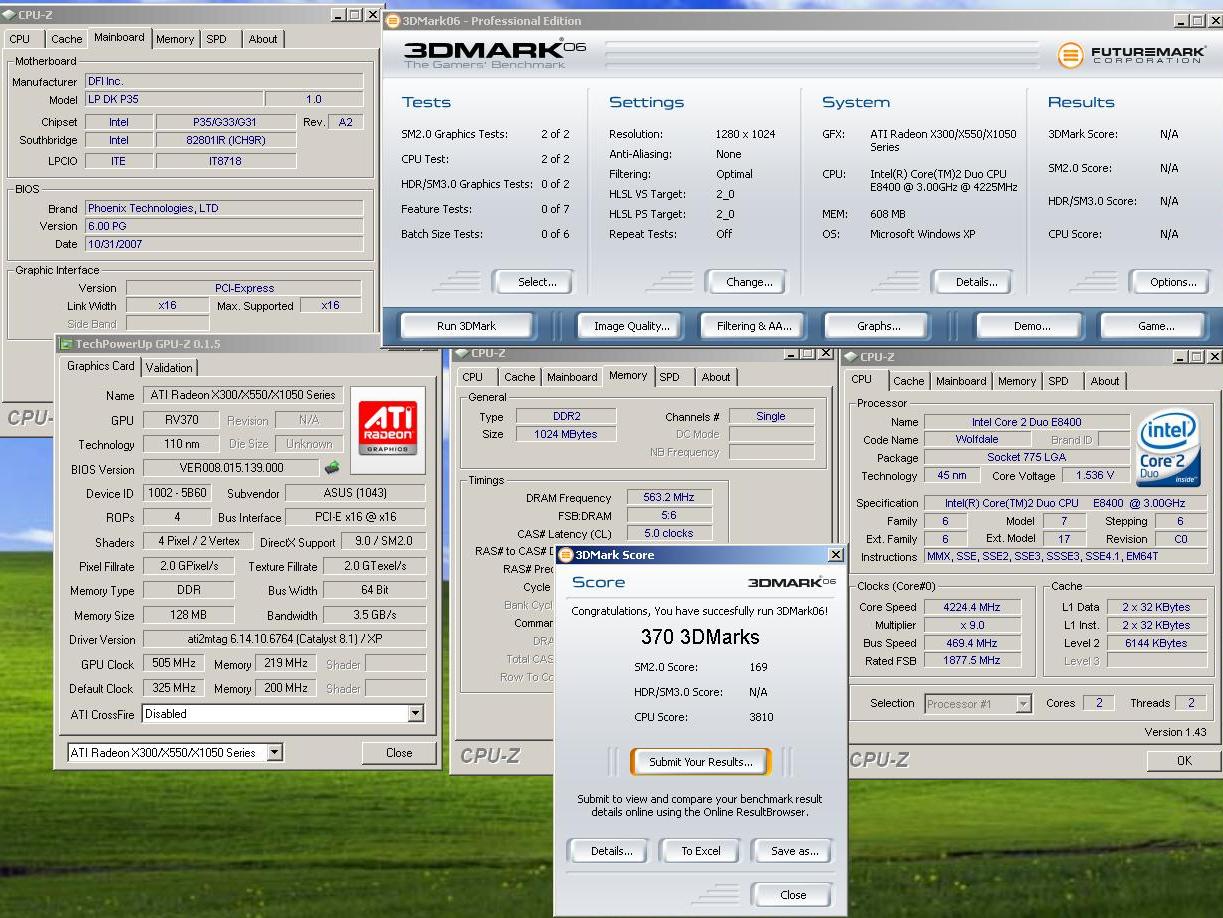Open the About tab in mainboard CPU-Z window
This screenshot has width=1223, height=918.
(263, 39)
